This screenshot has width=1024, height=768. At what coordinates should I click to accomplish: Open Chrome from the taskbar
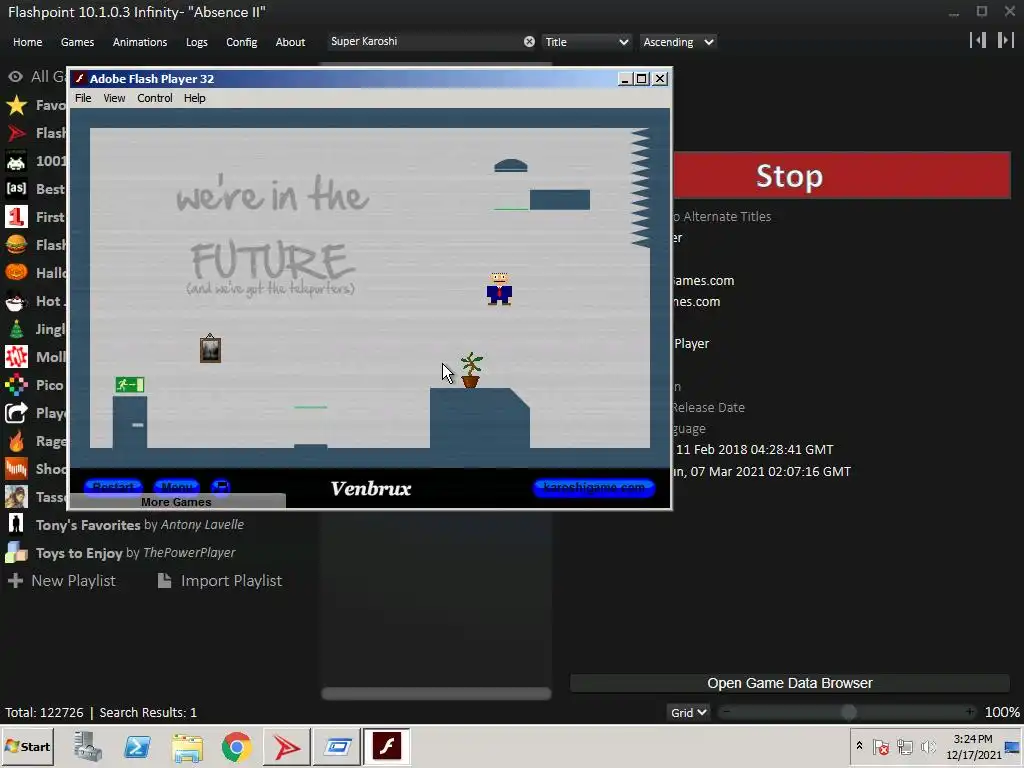point(236,746)
